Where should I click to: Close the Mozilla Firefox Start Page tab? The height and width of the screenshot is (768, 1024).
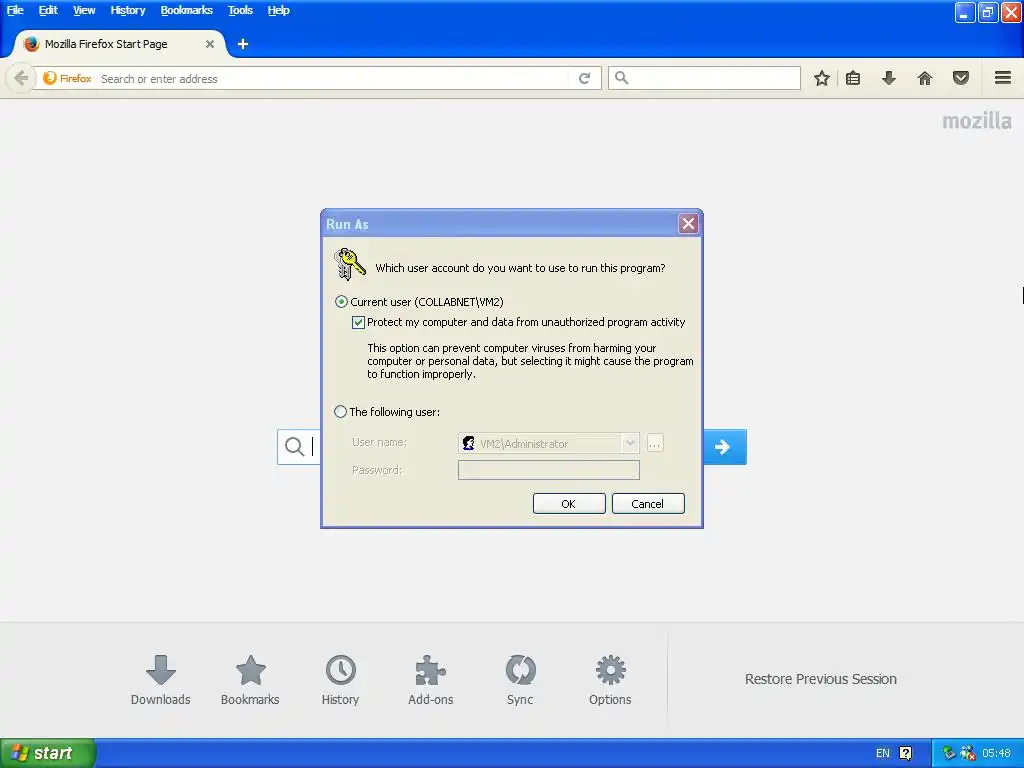(210, 44)
